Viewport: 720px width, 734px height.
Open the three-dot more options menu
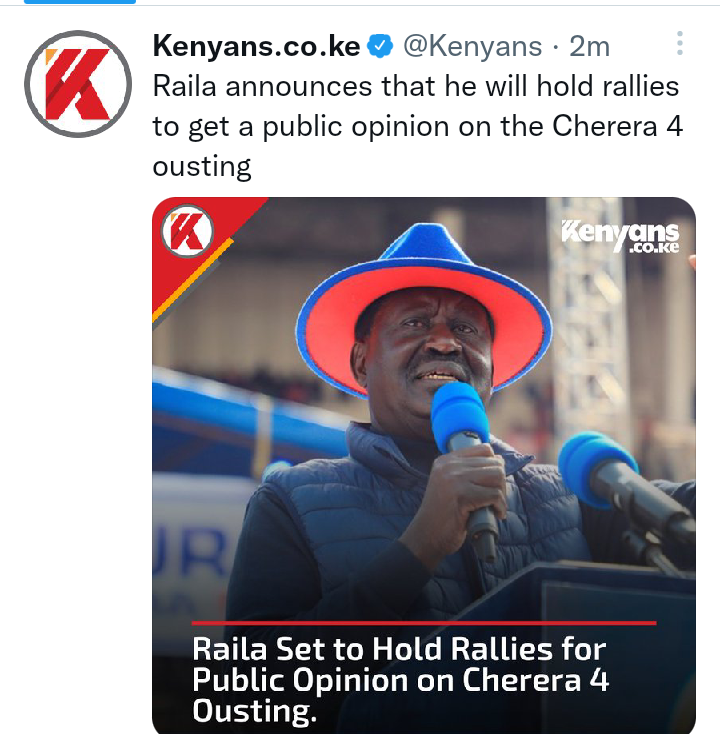(x=680, y=44)
